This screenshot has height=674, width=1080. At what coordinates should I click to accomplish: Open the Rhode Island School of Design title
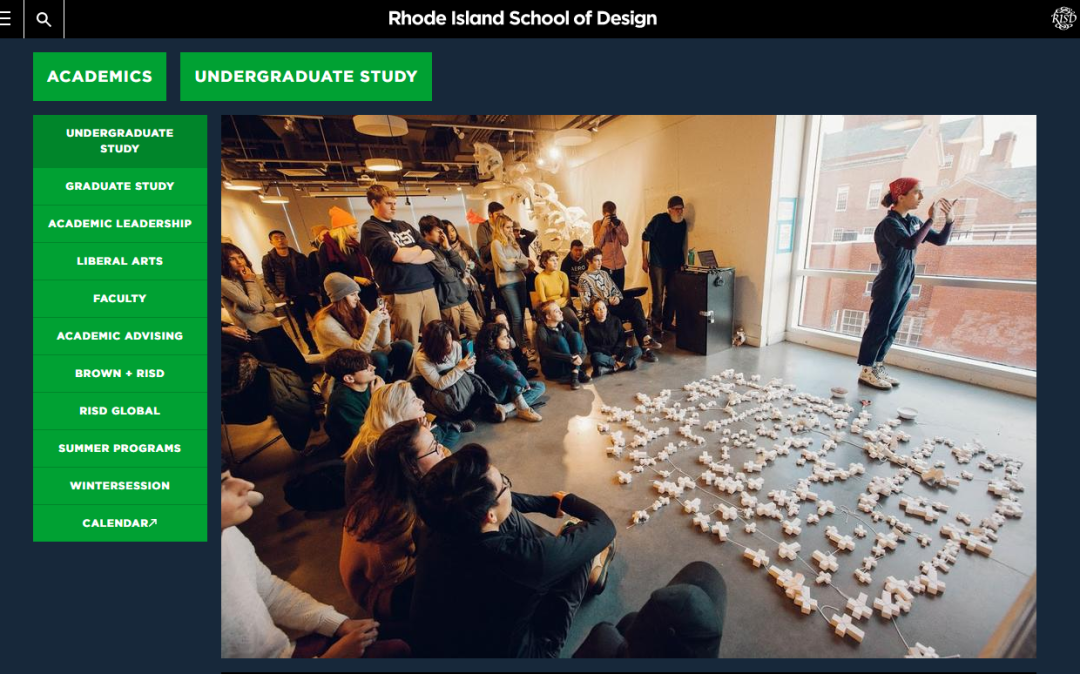click(522, 18)
